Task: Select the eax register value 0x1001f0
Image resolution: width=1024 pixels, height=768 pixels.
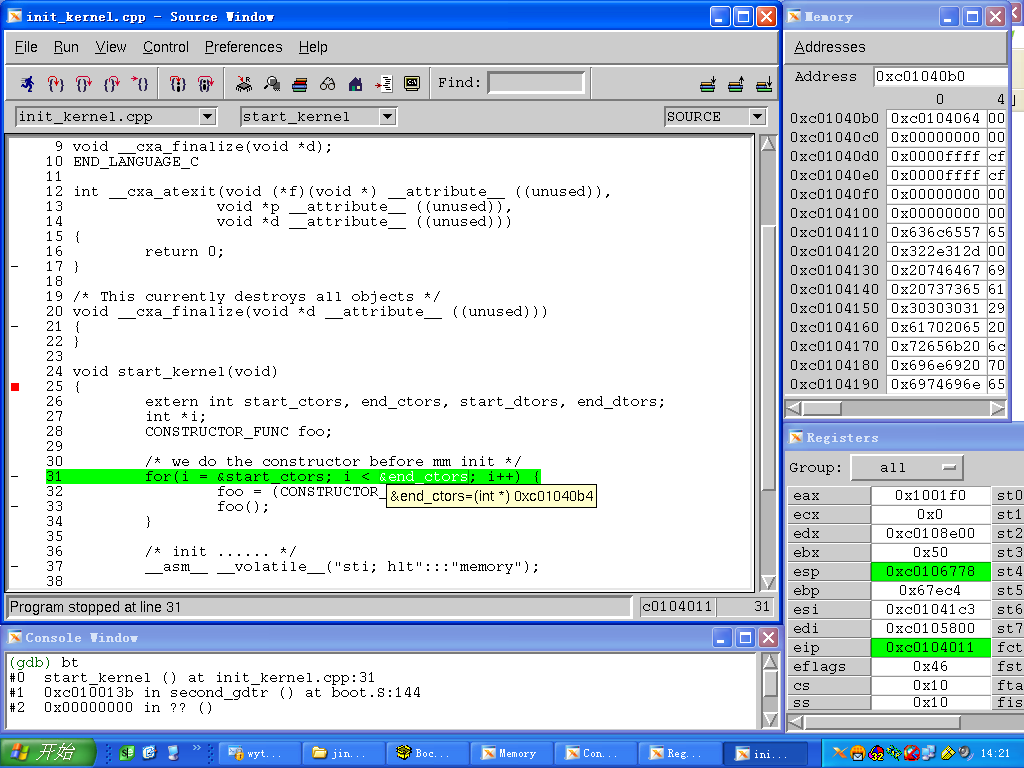Action: pos(930,496)
